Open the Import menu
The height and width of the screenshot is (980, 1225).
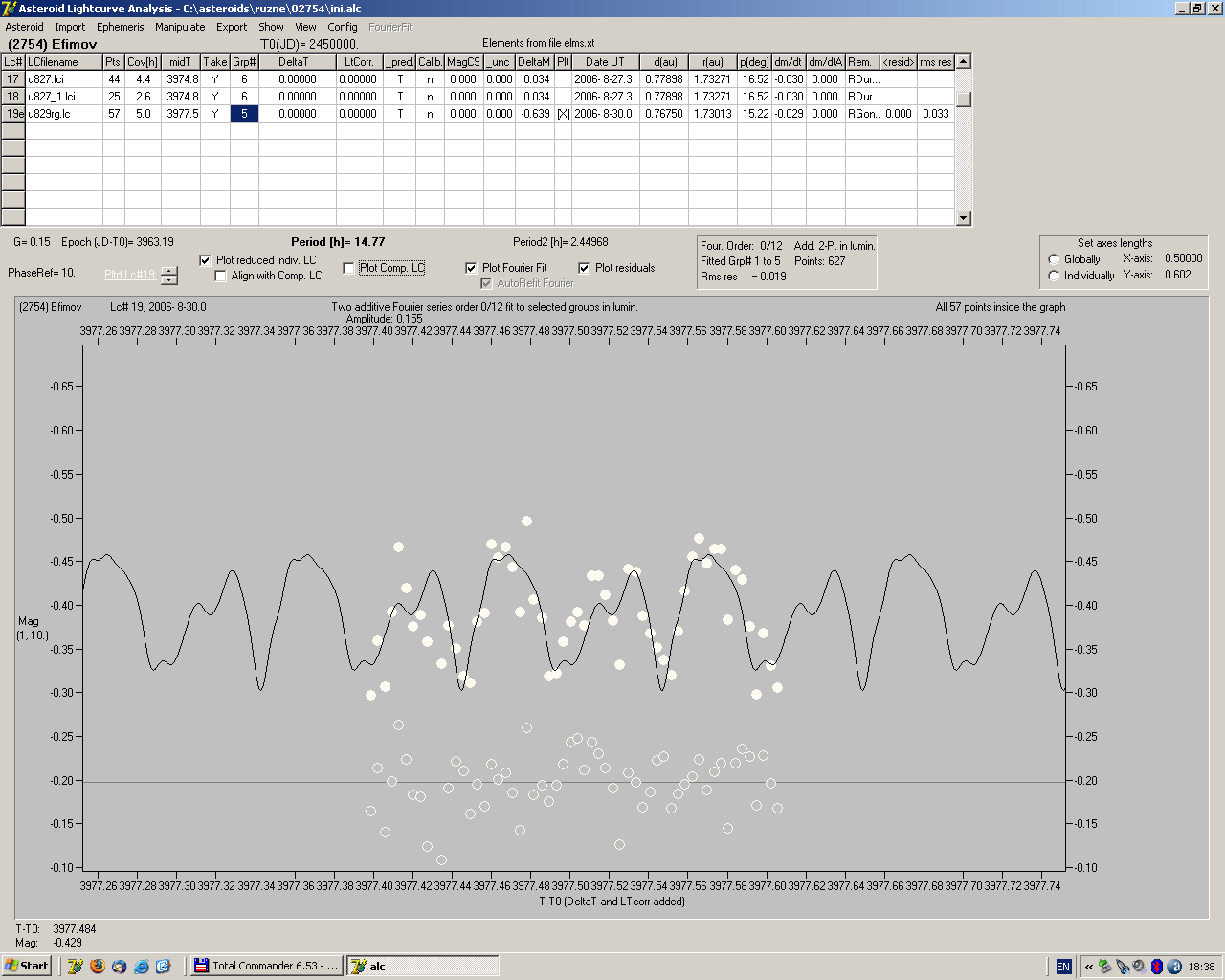70,27
